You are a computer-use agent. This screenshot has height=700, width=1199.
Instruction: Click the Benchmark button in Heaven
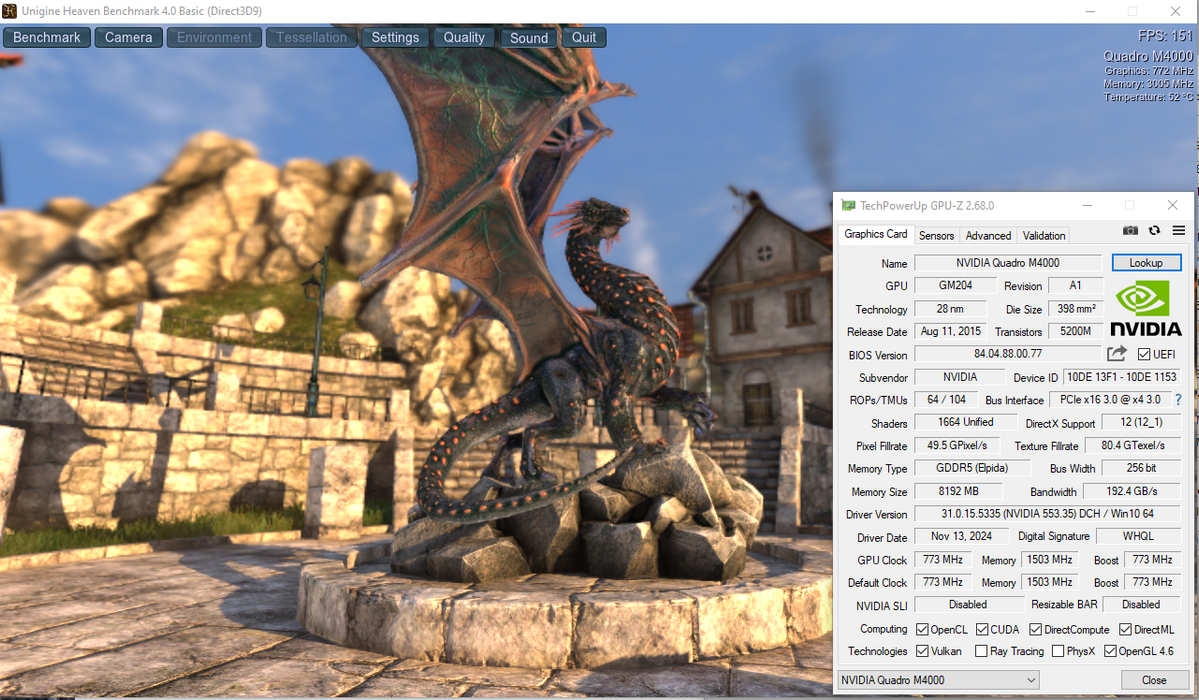(47, 37)
